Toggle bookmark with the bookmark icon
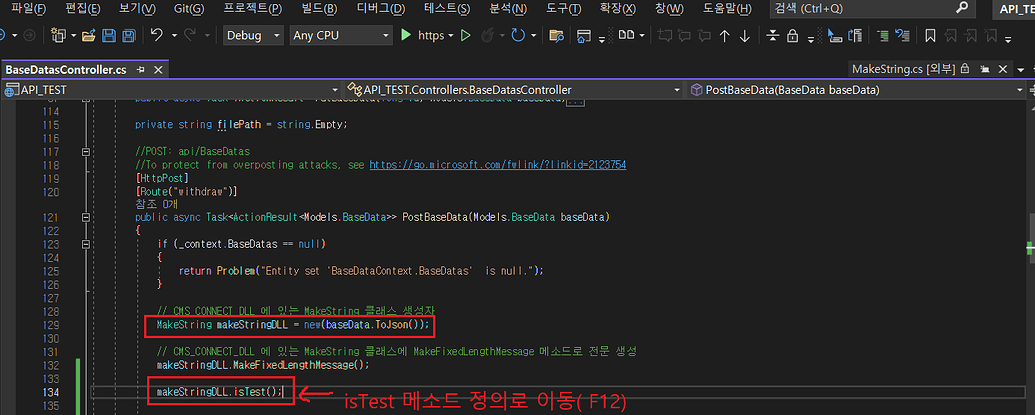 pyautogui.click(x=930, y=36)
